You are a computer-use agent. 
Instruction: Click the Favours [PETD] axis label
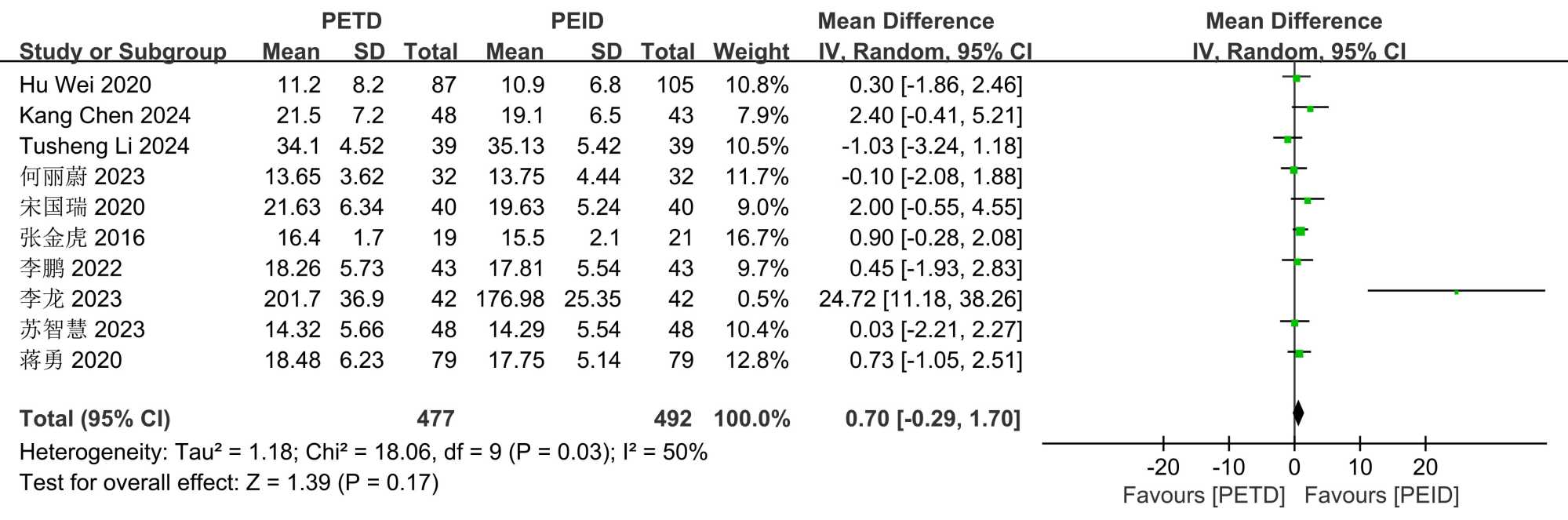click(1203, 495)
